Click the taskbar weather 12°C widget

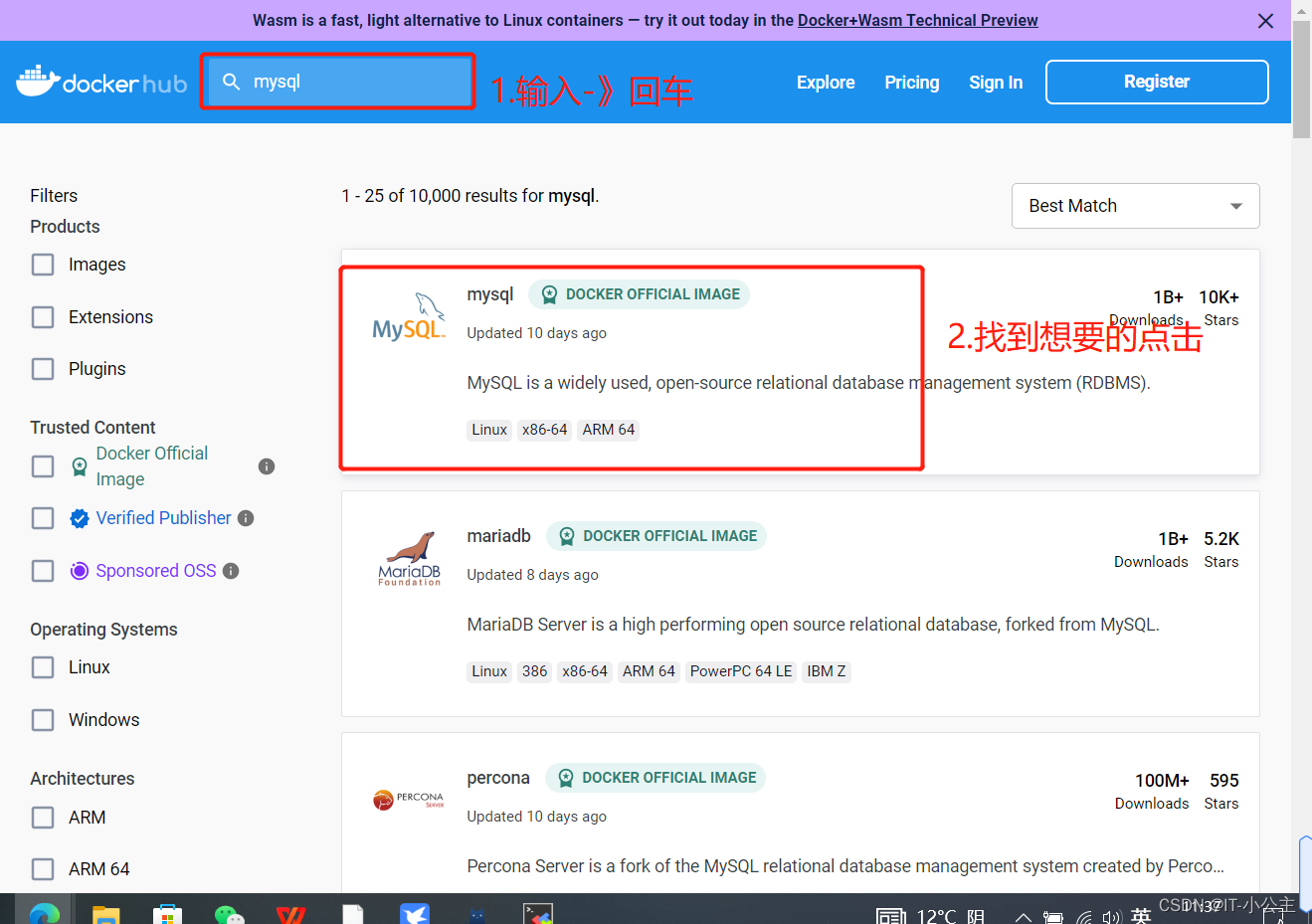(x=931, y=916)
